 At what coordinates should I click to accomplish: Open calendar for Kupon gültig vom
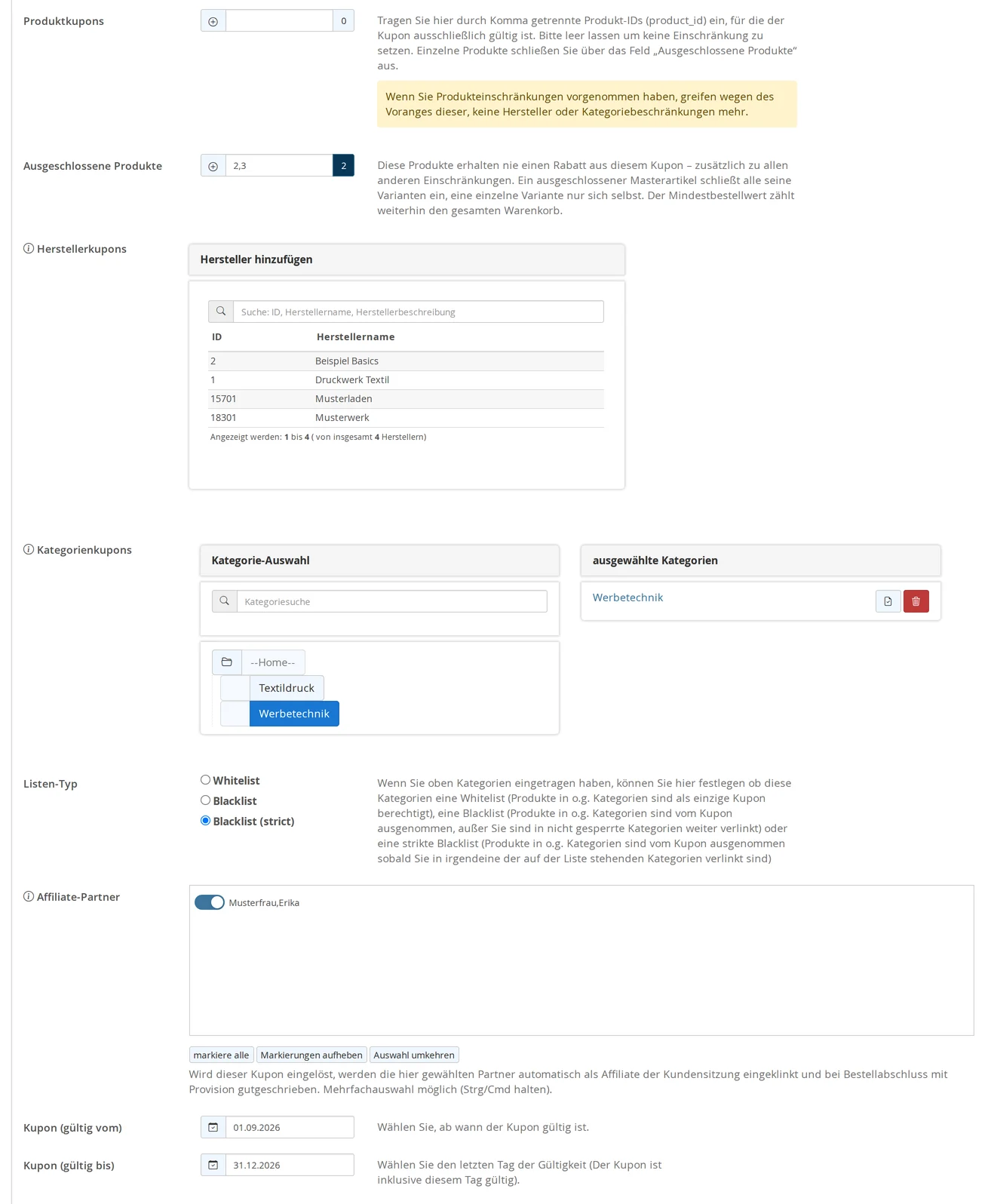point(213,1127)
